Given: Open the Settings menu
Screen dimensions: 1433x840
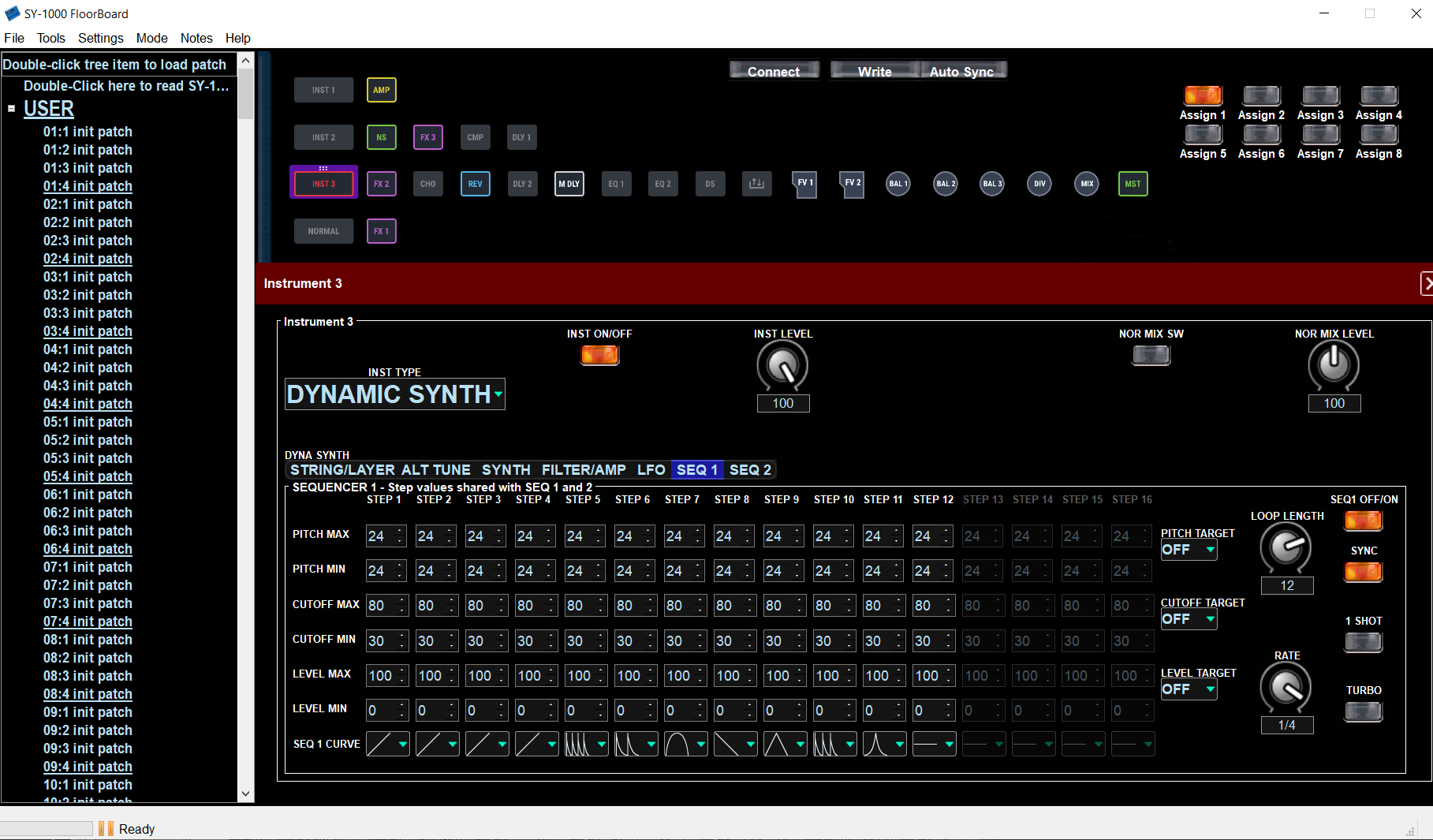Looking at the screenshot, I should coord(100,38).
